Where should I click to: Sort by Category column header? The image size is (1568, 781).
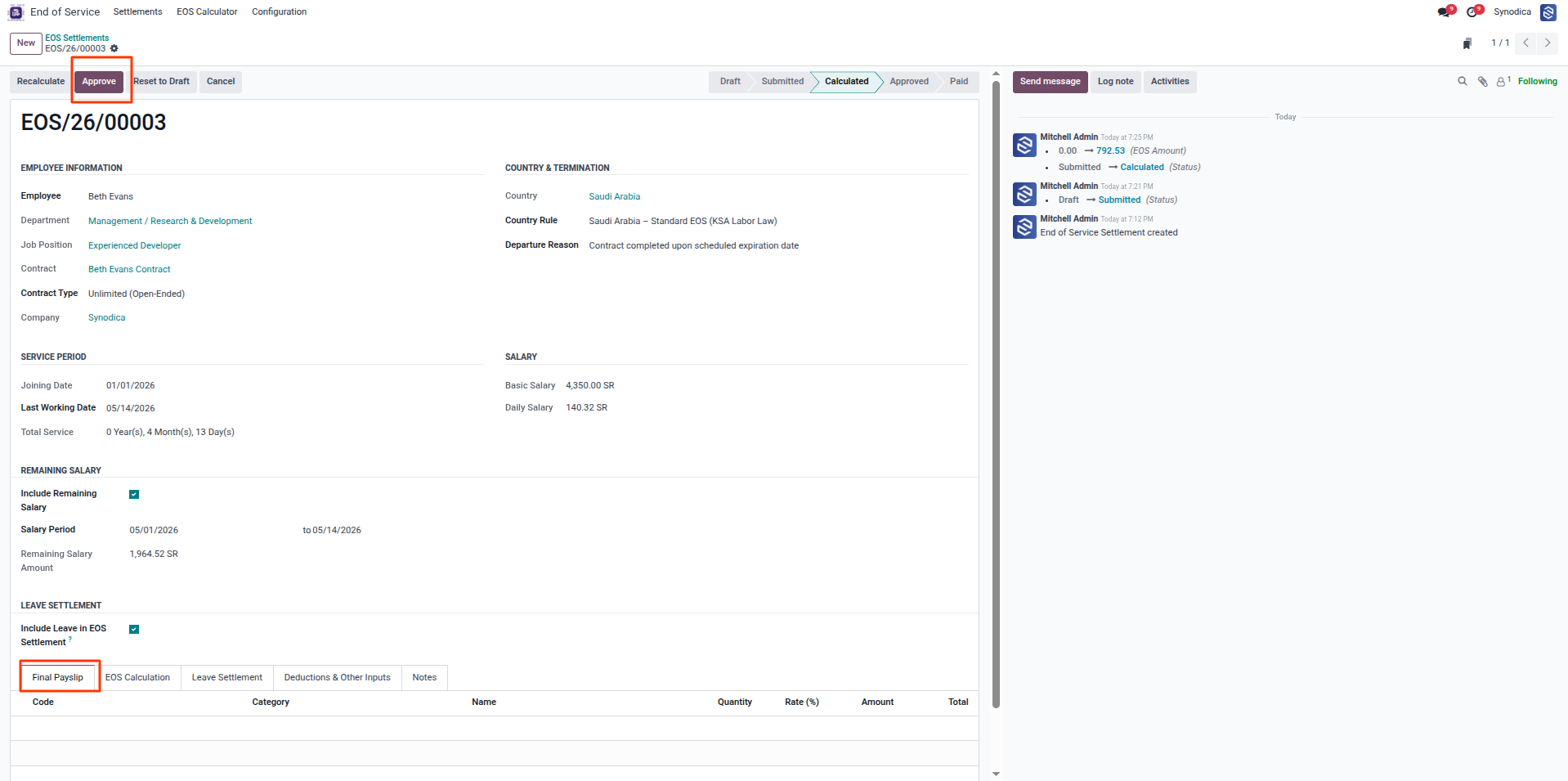(271, 702)
